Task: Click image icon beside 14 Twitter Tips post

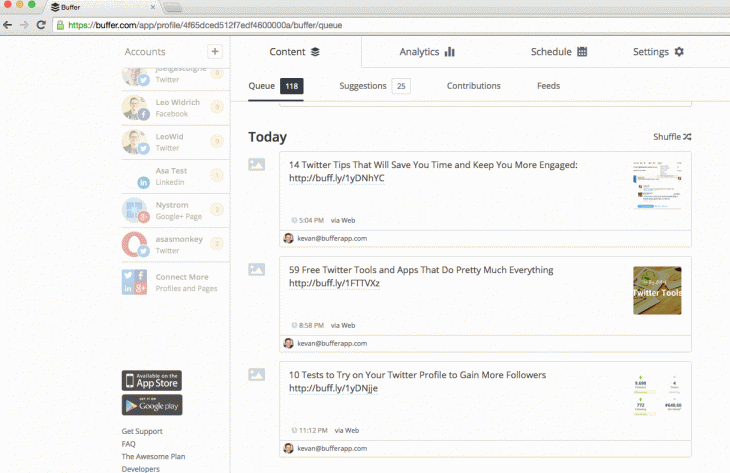Action: pos(256,165)
